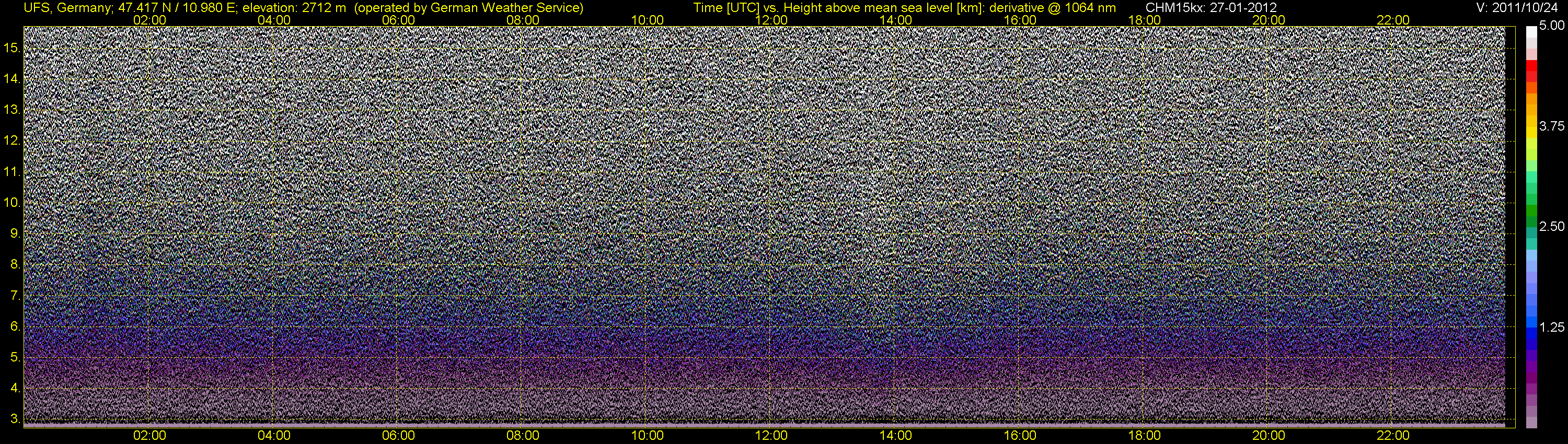Screen dimensions: 1568x444
Task: Click the 16:00 label on the top time axis
Action: point(1020,20)
